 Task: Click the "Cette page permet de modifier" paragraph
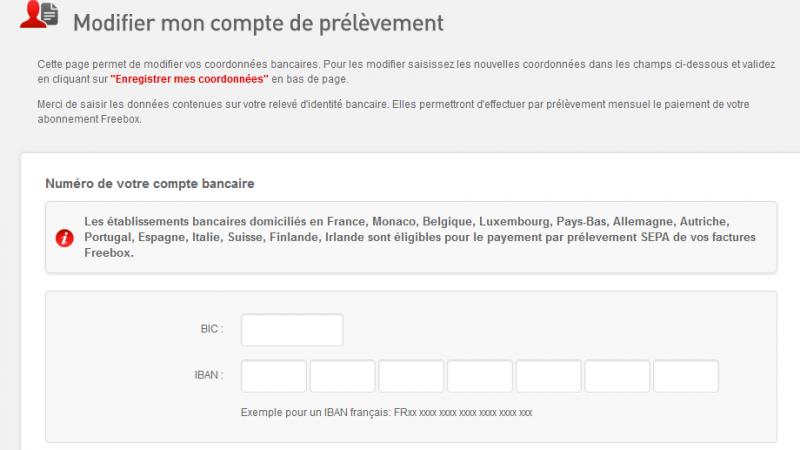(x=400, y=63)
